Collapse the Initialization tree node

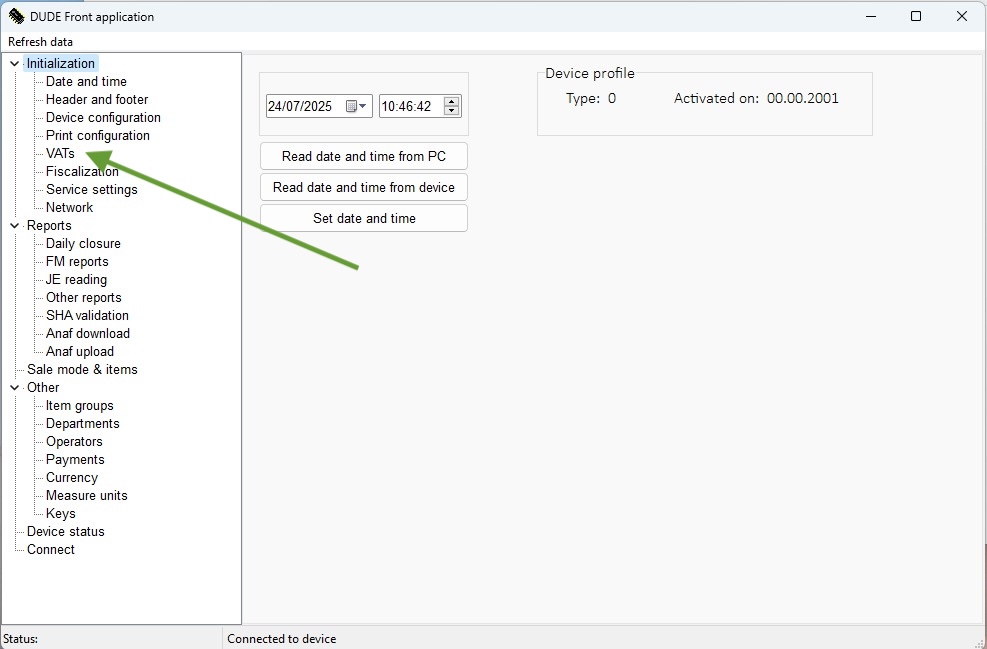[x=14, y=64]
